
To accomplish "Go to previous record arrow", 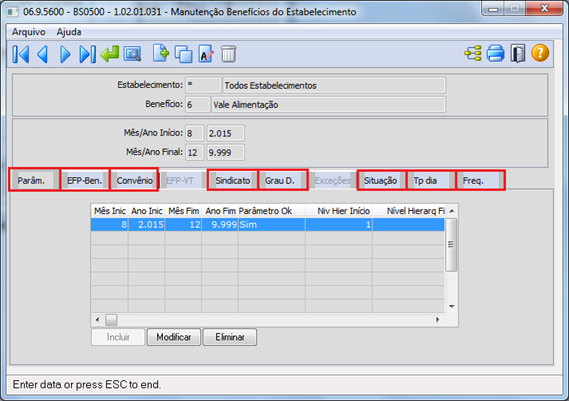I will coord(43,54).
